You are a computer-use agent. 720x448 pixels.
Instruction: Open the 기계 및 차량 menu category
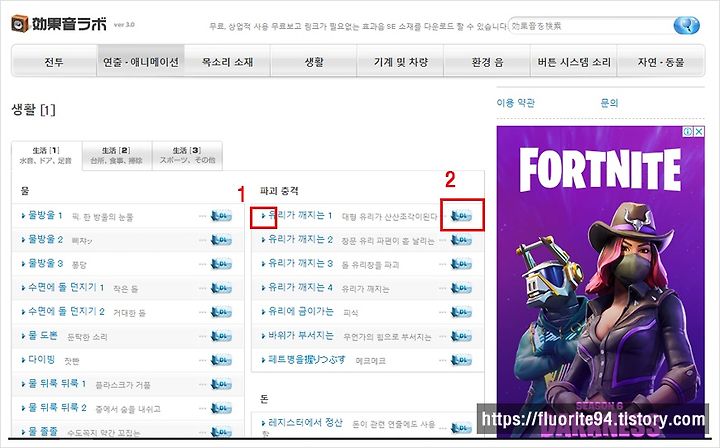coord(400,62)
